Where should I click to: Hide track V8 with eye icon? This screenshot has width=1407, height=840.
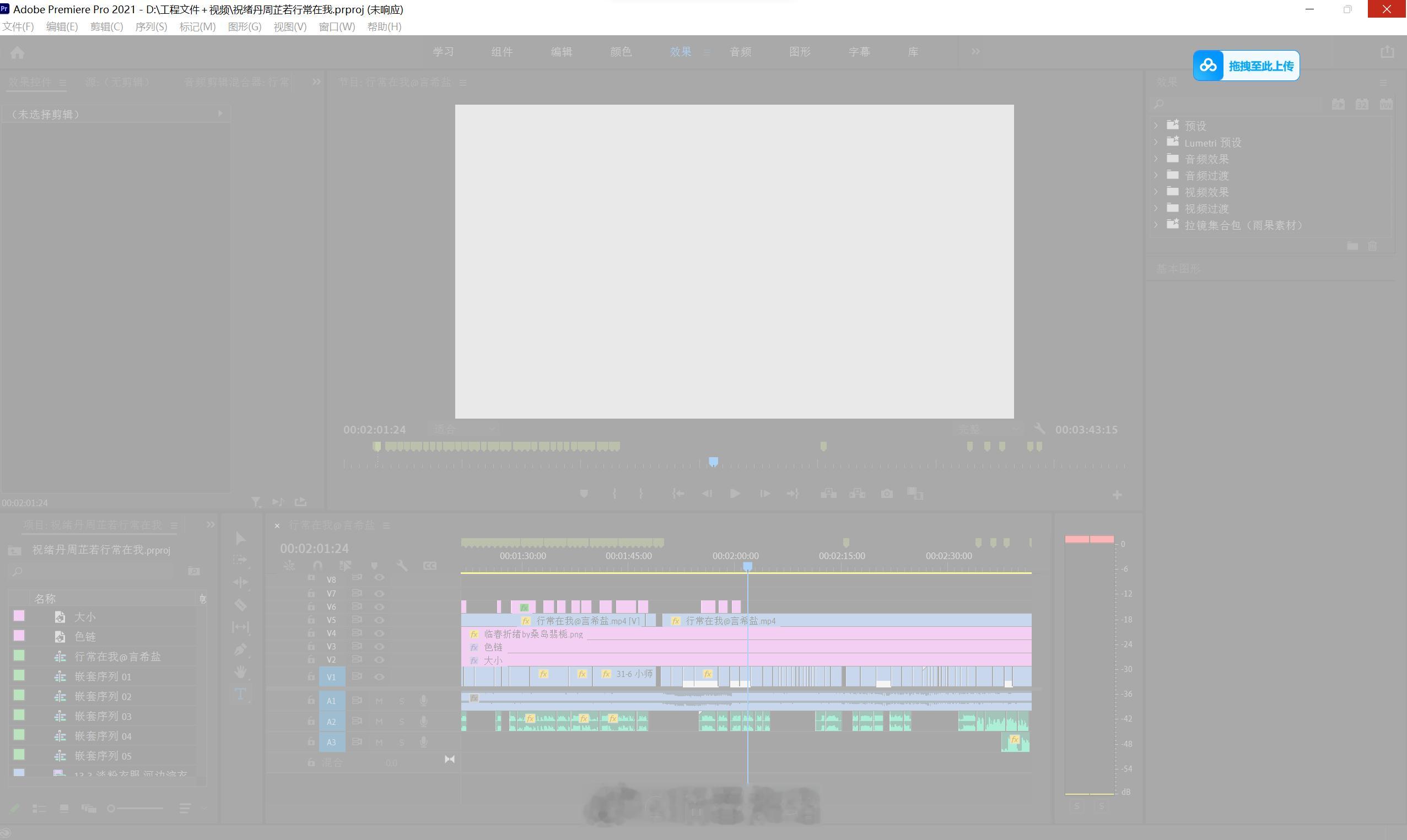379,578
